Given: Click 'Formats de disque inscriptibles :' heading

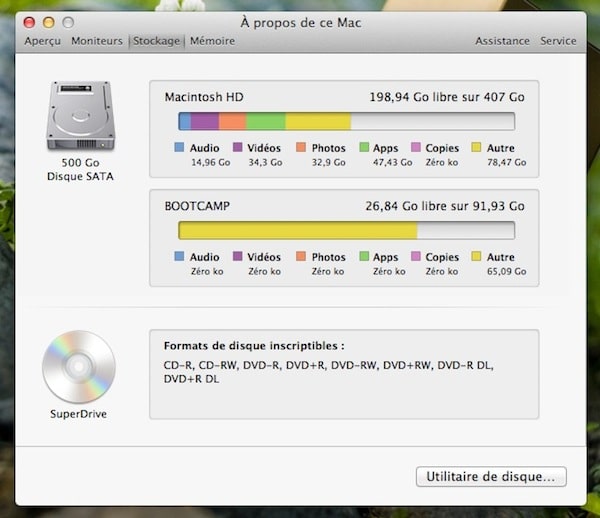Looking at the screenshot, I should (254, 345).
